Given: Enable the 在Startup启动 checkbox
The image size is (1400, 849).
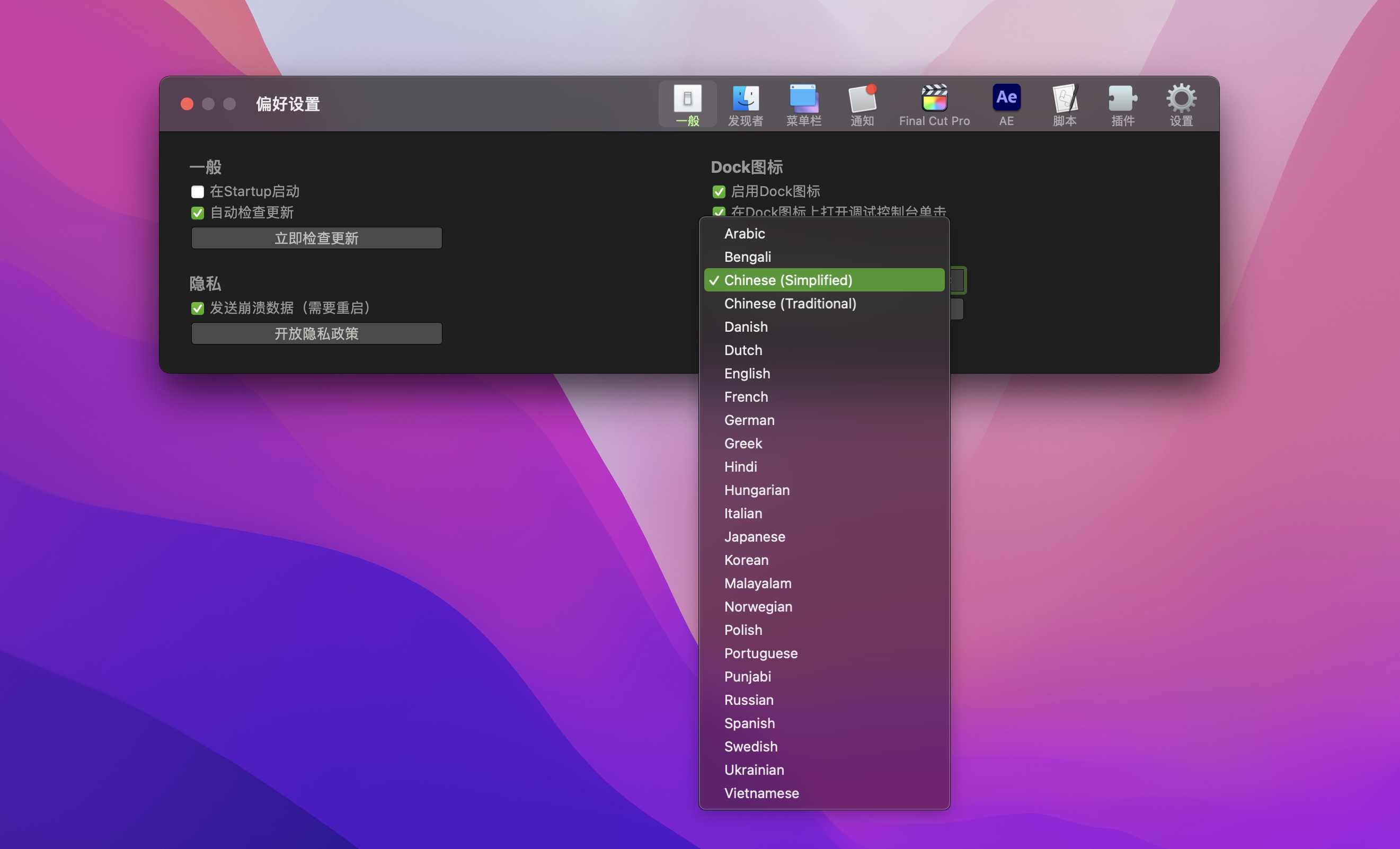Looking at the screenshot, I should pos(198,192).
